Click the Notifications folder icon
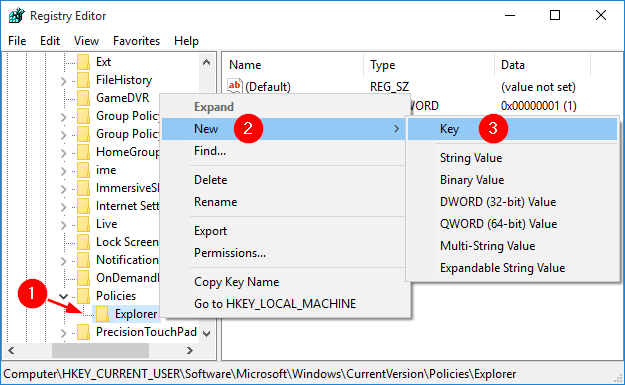Viewport: 625px width, 385px height. pos(83,260)
